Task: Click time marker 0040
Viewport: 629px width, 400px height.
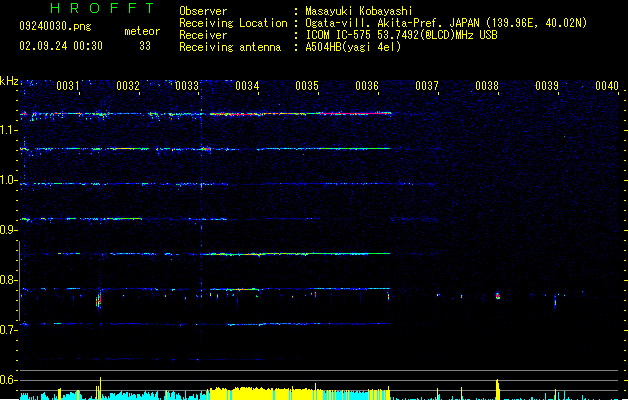Action: tap(607, 86)
